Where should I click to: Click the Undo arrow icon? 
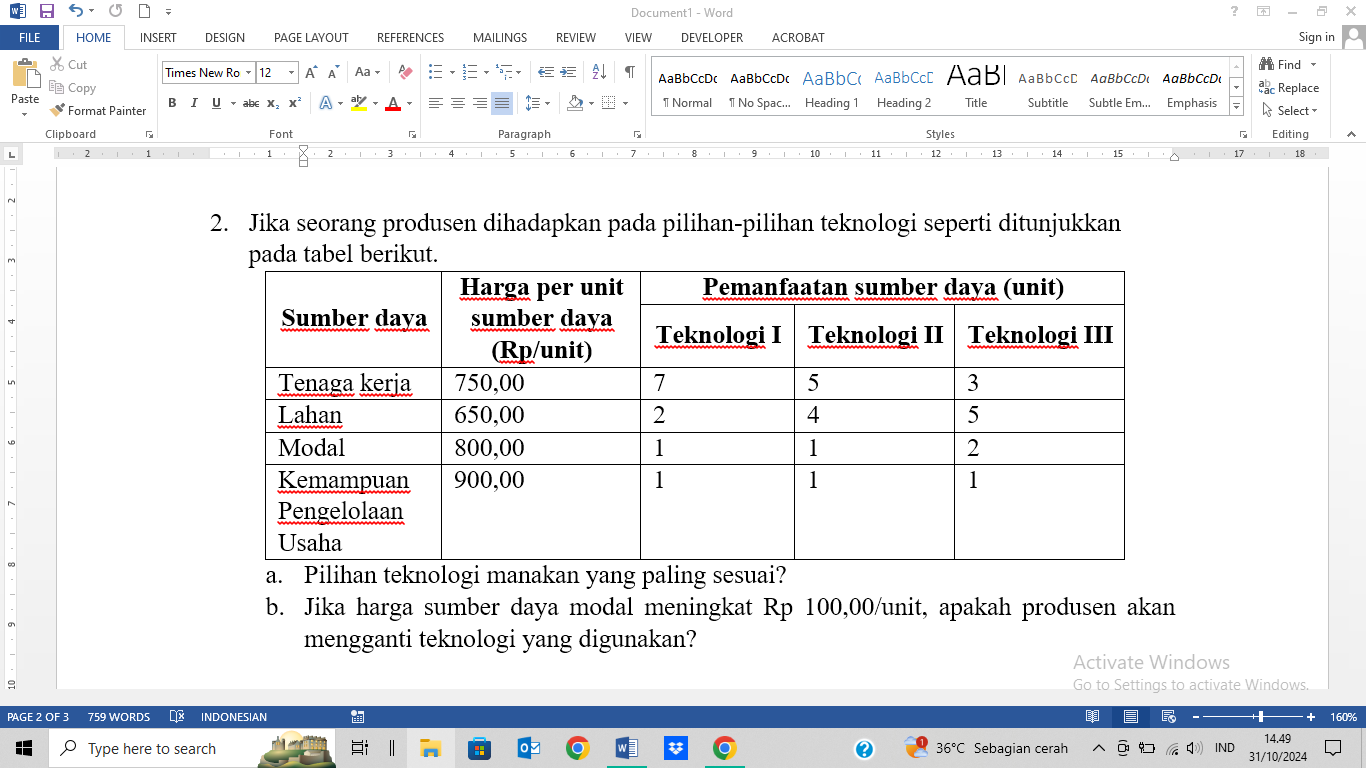tap(76, 12)
